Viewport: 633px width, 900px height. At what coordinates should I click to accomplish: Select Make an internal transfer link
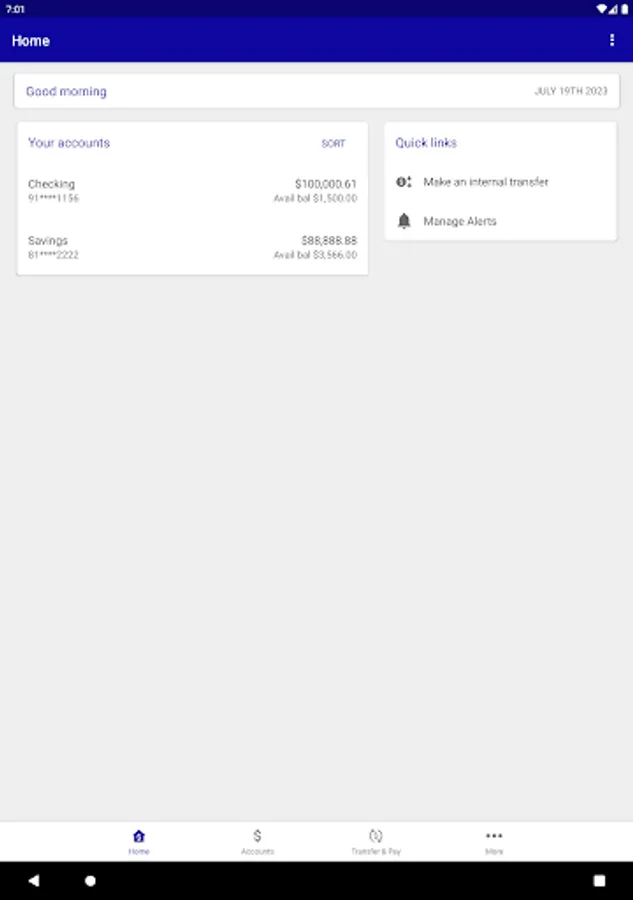click(486, 182)
